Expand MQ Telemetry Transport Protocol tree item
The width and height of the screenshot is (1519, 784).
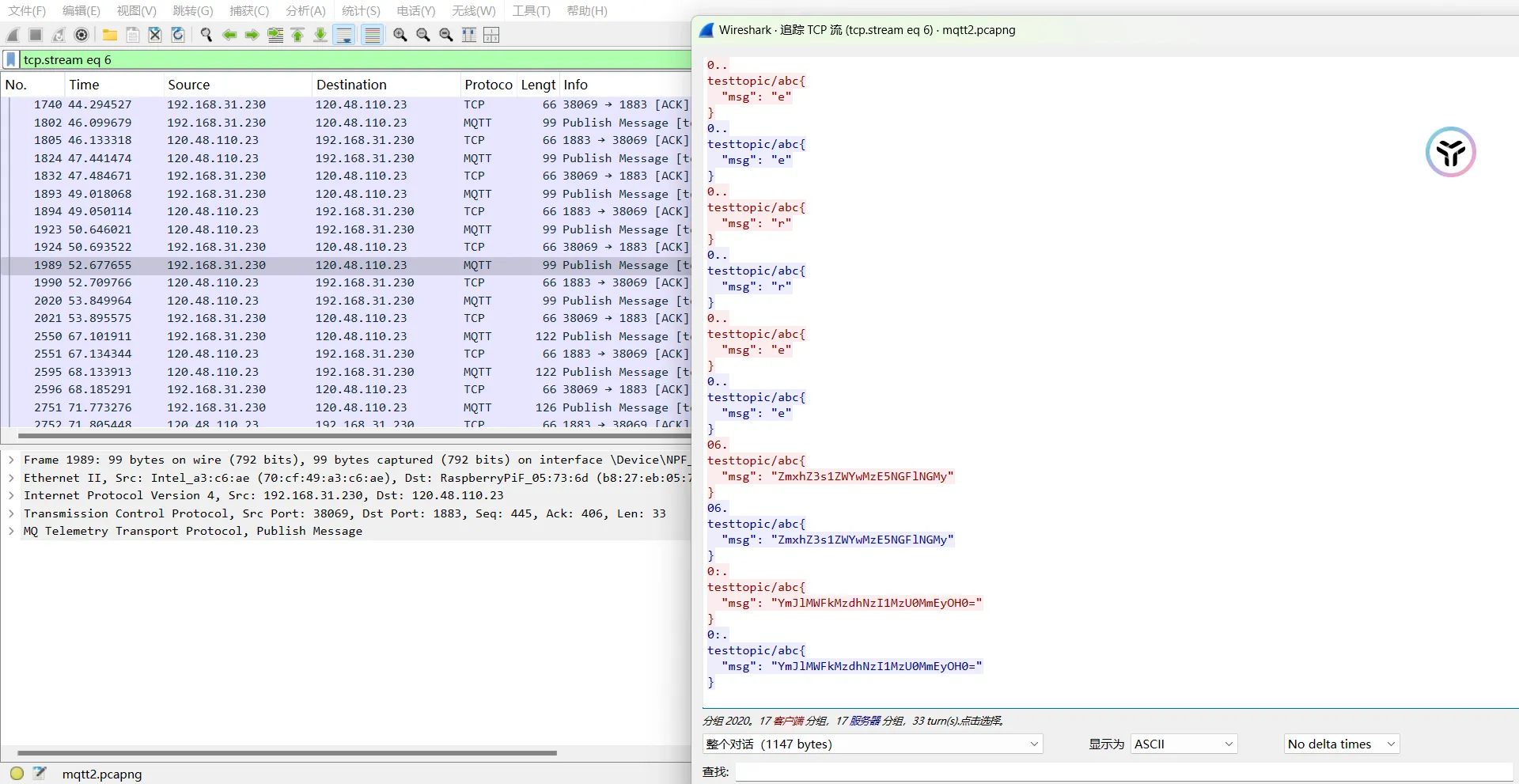click(11, 531)
